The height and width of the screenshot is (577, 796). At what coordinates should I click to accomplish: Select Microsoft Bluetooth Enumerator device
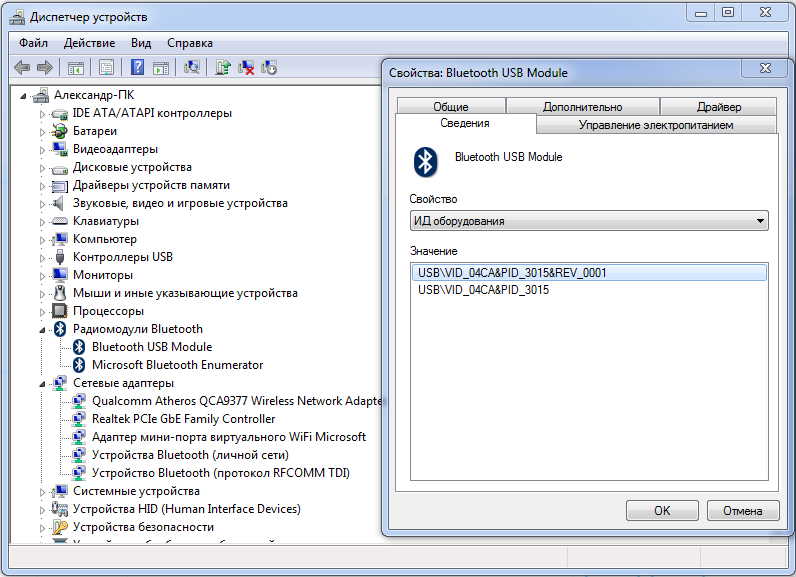tap(177, 365)
